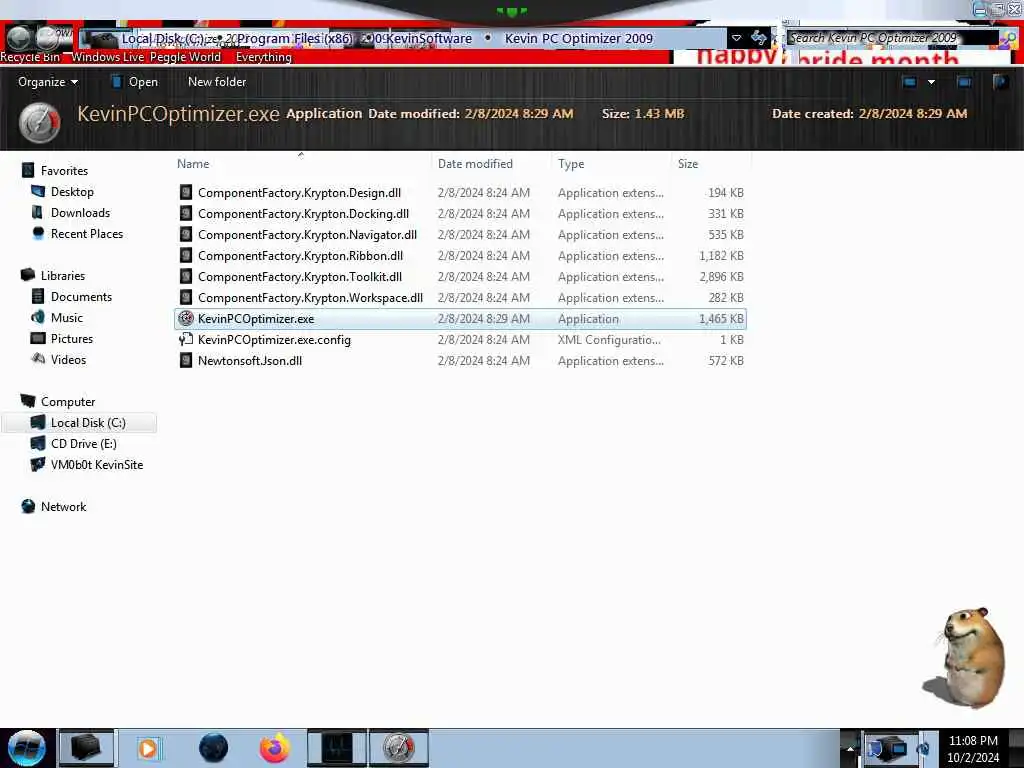This screenshot has height=768, width=1024.
Task: Click ComponentFactory.Krypton.Ribbon.dll file name
Action: pos(300,256)
